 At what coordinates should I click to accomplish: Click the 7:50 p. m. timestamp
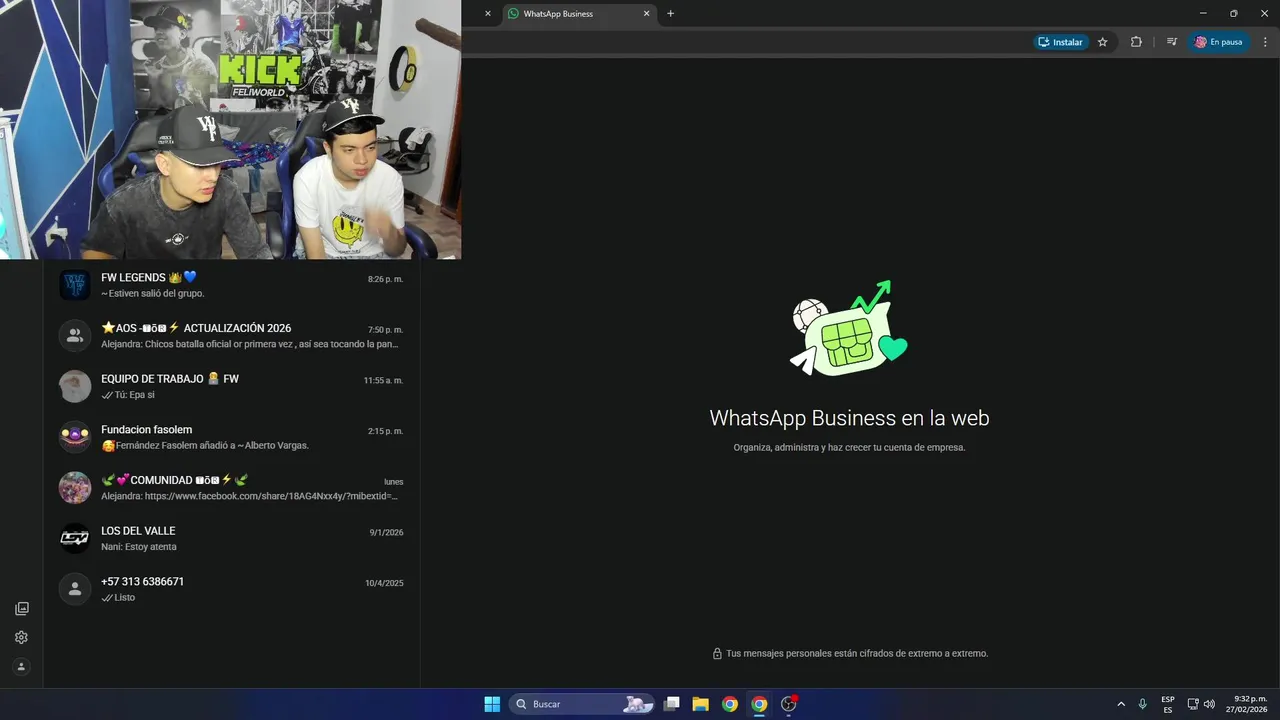[x=385, y=330]
